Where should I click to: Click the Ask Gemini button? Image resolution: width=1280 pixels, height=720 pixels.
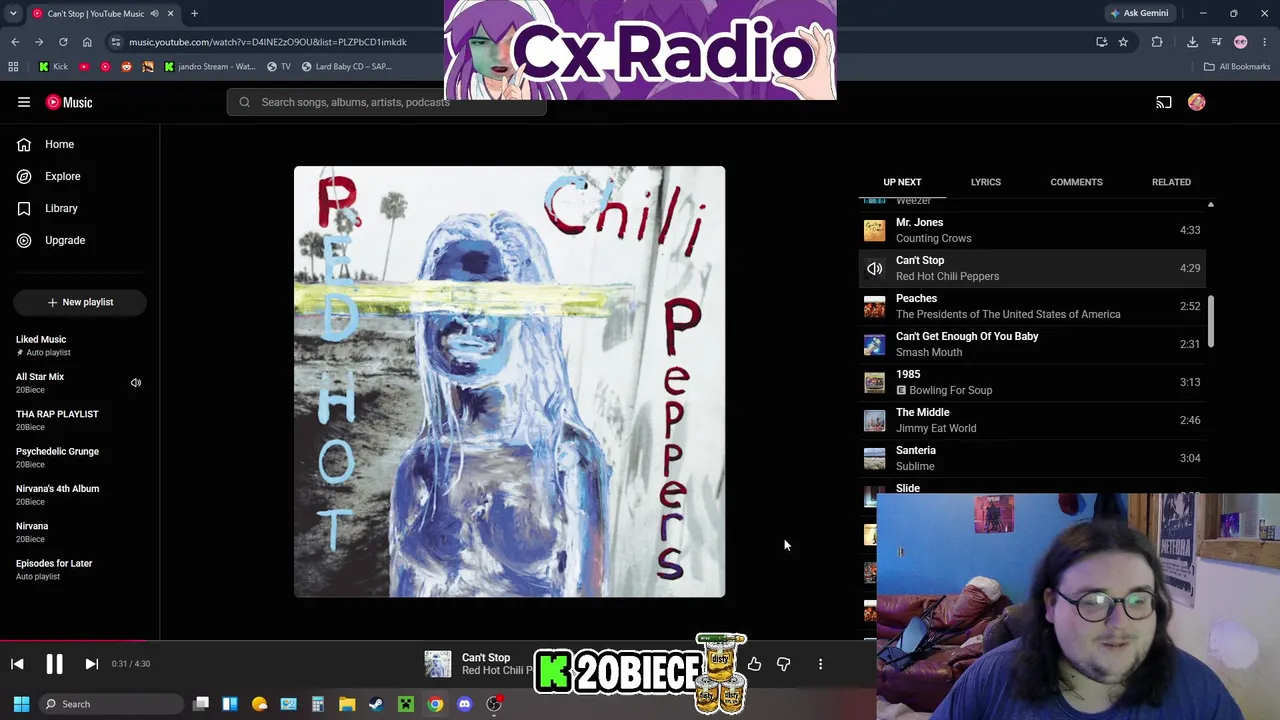point(1138,14)
